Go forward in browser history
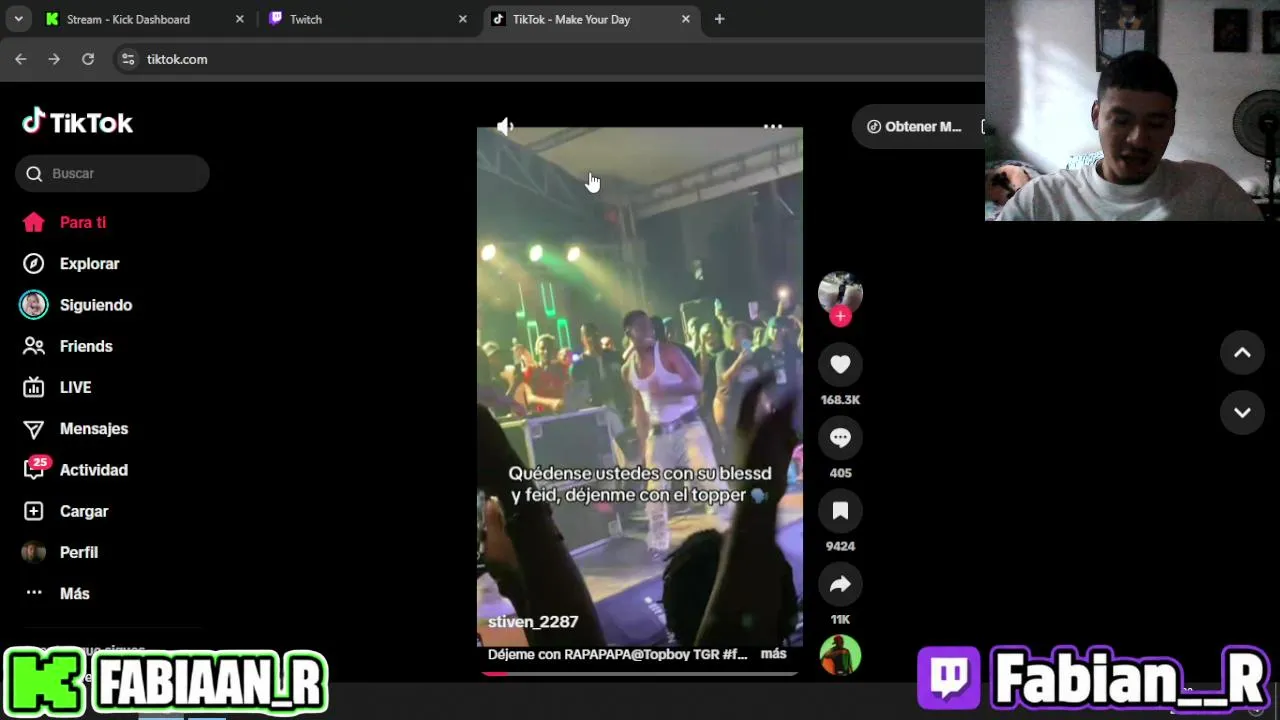 54,59
